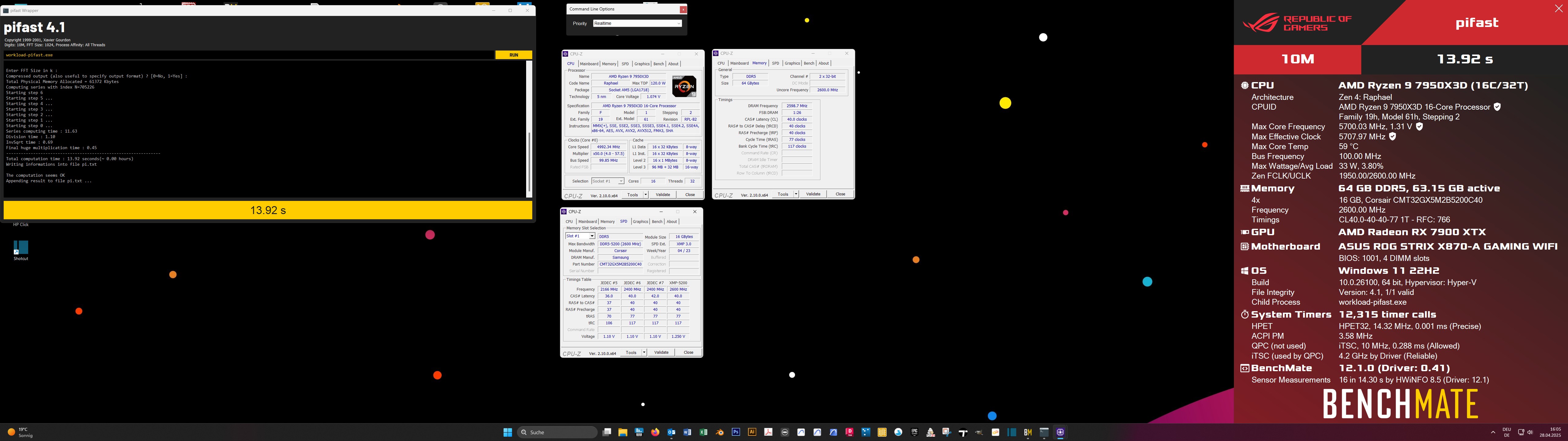Open Epic Games launcher from taskbar
This screenshot has height=441, width=1568.
(914, 432)
